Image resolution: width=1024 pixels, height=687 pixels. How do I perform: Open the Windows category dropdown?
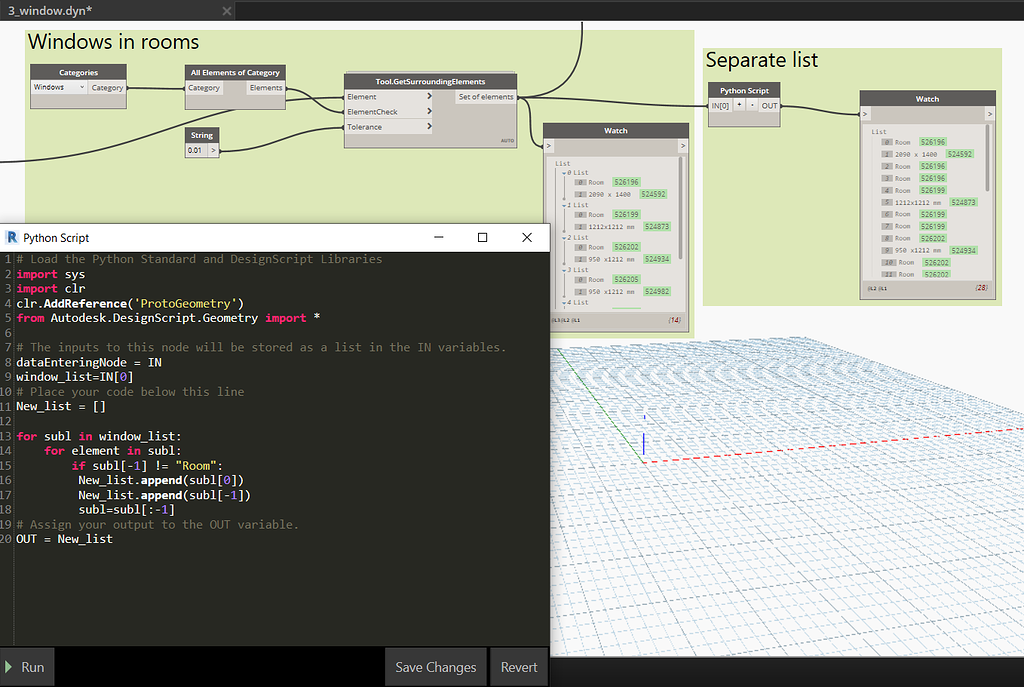58,87
